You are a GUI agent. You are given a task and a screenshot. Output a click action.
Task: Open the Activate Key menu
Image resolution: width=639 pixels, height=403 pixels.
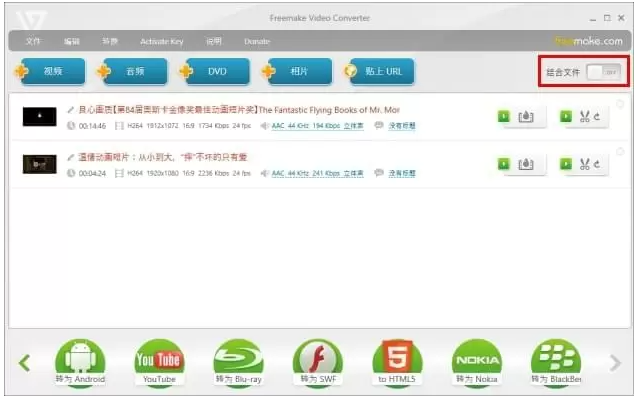[161, 42]
